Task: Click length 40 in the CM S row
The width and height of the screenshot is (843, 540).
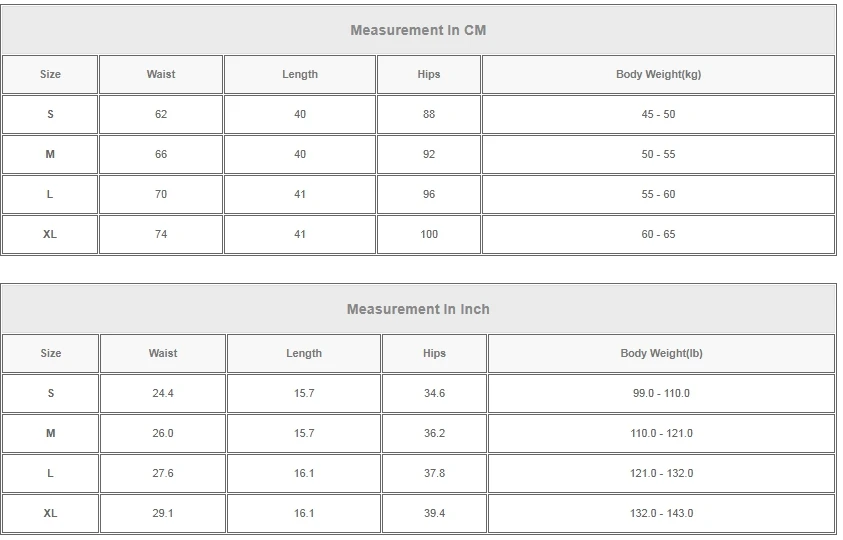Action: coord(300,114)
